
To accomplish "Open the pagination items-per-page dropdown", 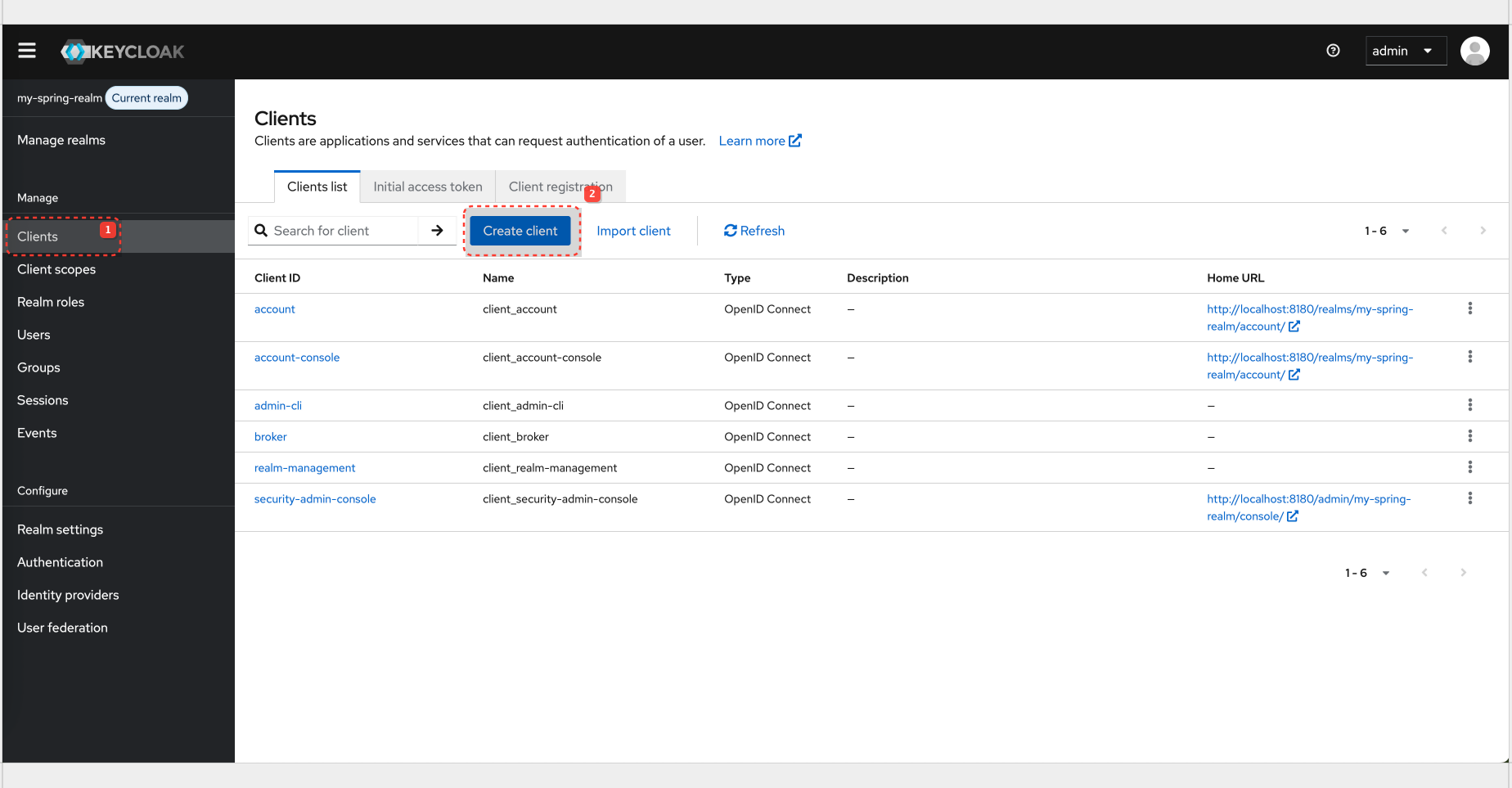I will pos(1405,230).
